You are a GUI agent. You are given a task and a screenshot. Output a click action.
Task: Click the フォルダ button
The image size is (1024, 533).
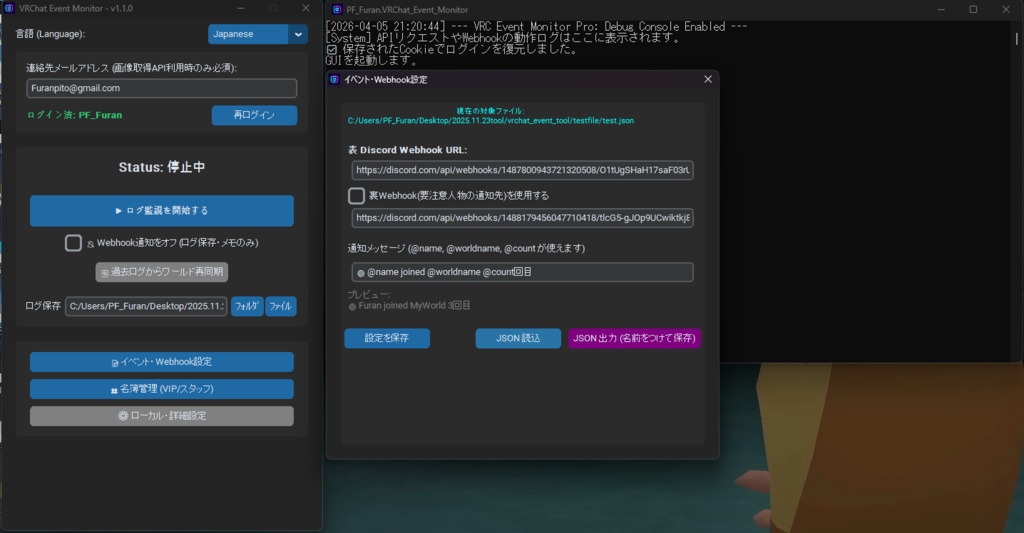(x=247, y=306)
